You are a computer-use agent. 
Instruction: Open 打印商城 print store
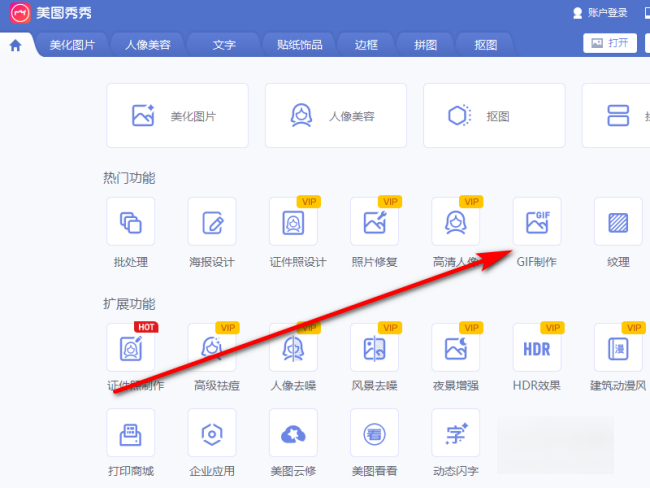tap(130, 432)
